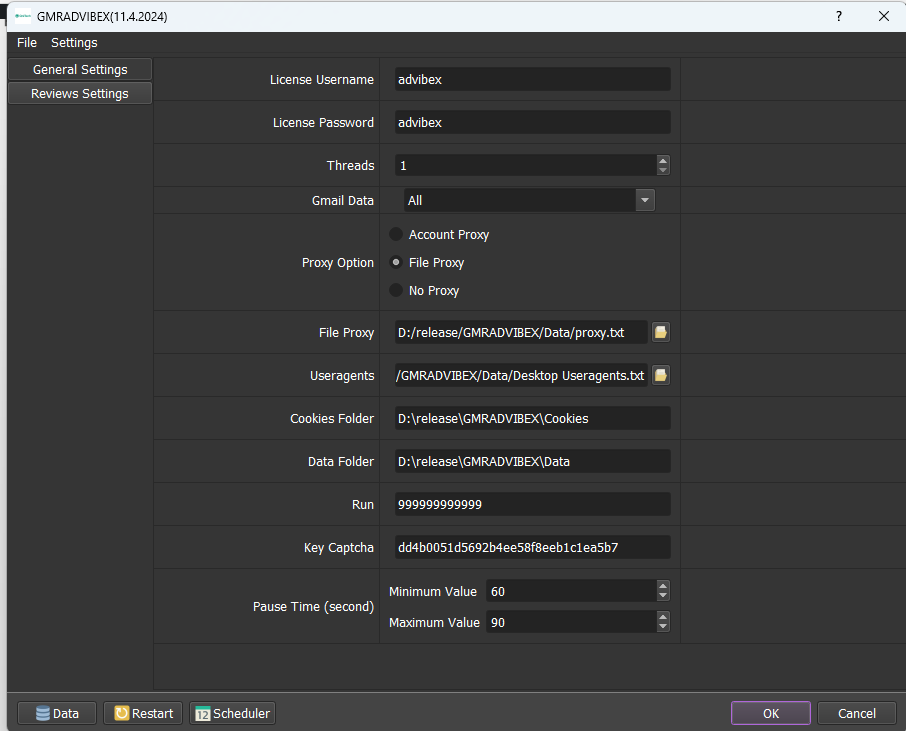Image resolution: width=906 pixels, height=731 pixels.
Task: Click the File Proxy browse folder icon
Action: [x=661, y=332]
